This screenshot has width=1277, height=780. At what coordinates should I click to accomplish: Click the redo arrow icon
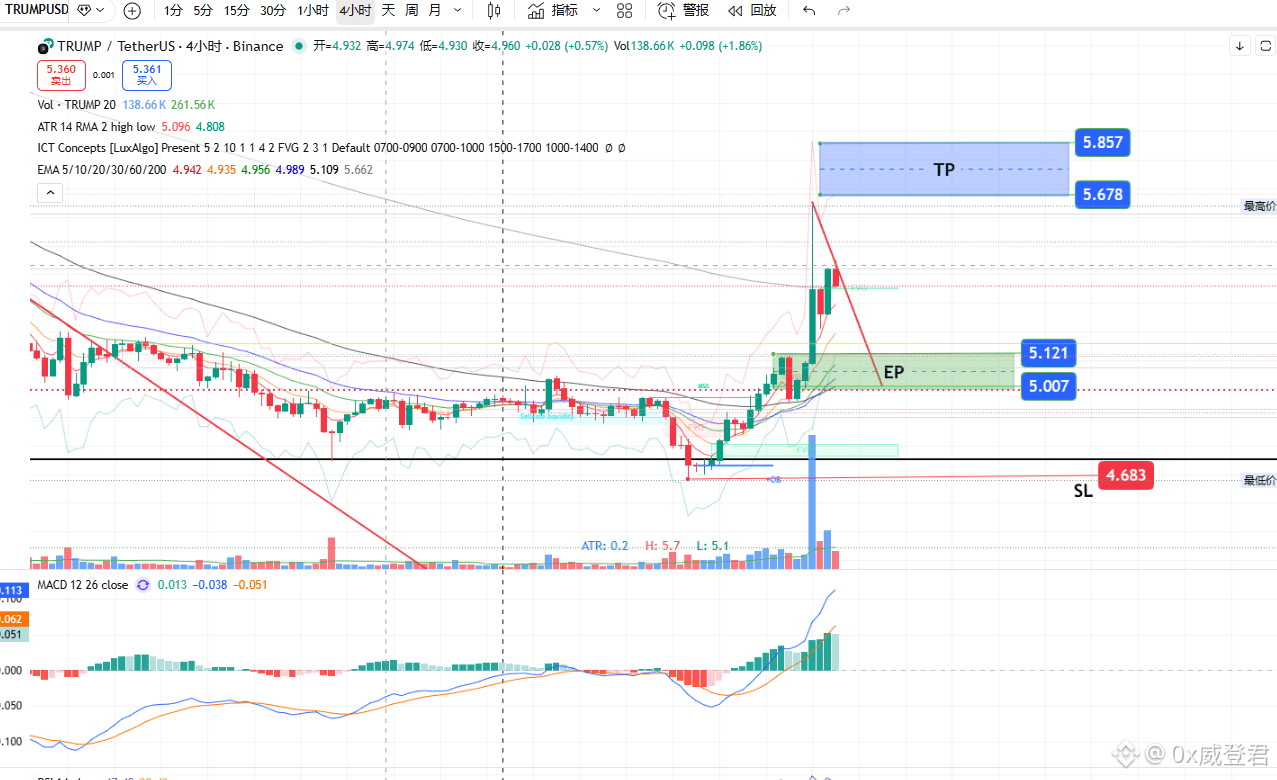(x=844, y=11)
